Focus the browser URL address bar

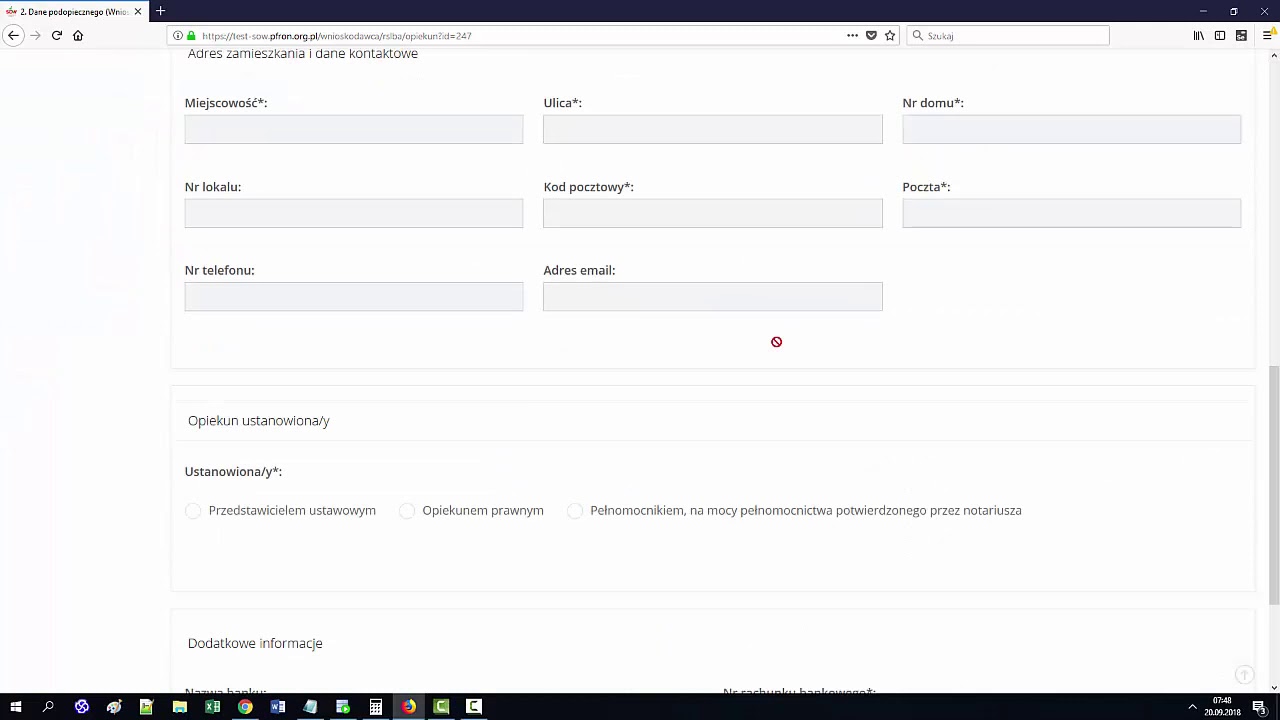click(520, 35)
